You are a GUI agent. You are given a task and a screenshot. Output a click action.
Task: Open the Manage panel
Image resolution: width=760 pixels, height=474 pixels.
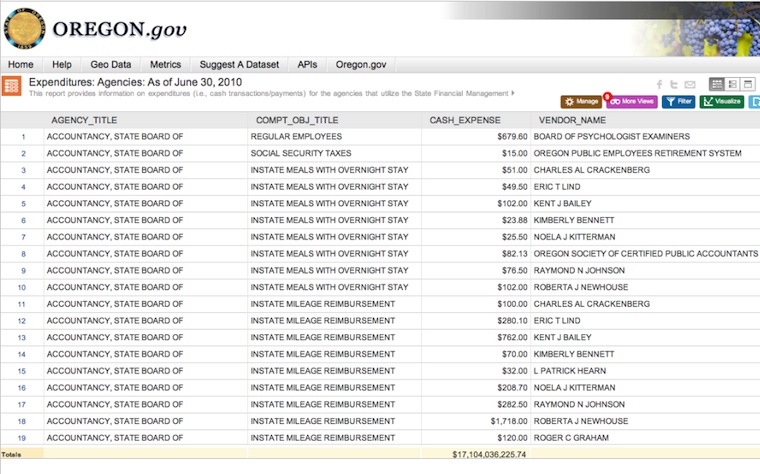click(581, 101)
